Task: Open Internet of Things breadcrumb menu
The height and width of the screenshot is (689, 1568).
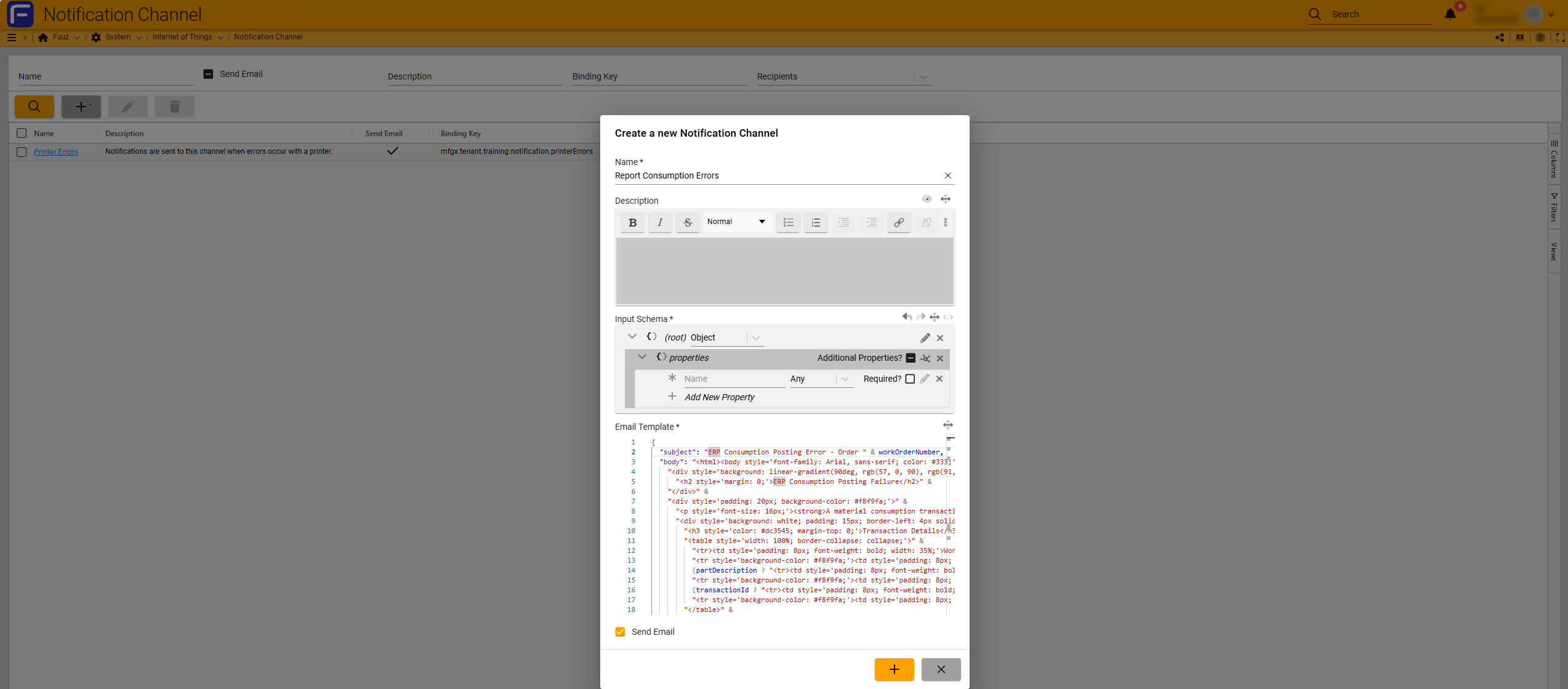Action: coord(187,37)
